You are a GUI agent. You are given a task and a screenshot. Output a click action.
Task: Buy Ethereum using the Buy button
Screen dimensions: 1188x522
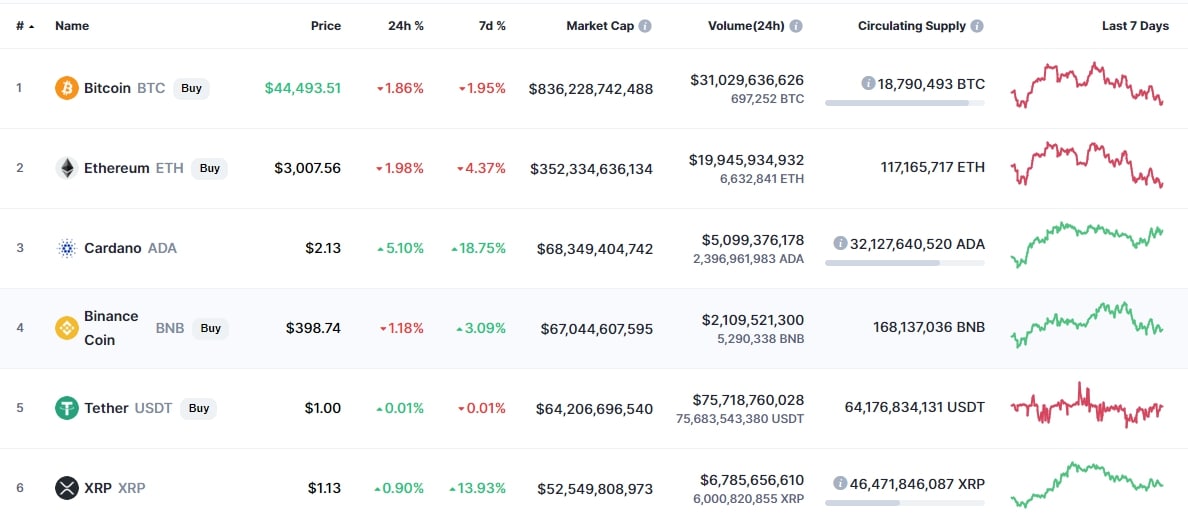click(210, 168)
